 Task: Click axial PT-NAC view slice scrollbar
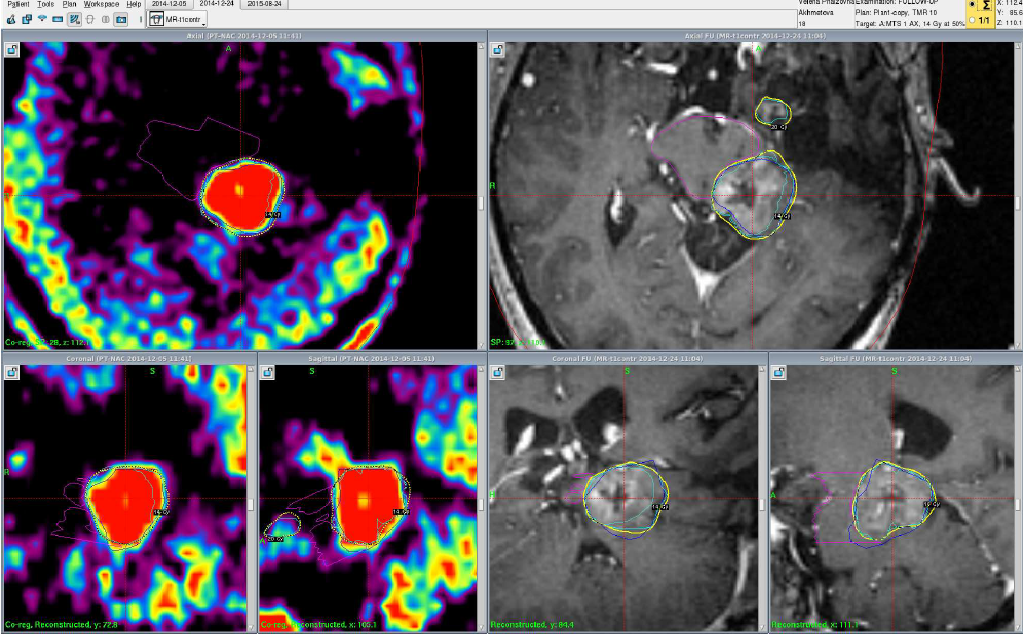click(481, 203)
